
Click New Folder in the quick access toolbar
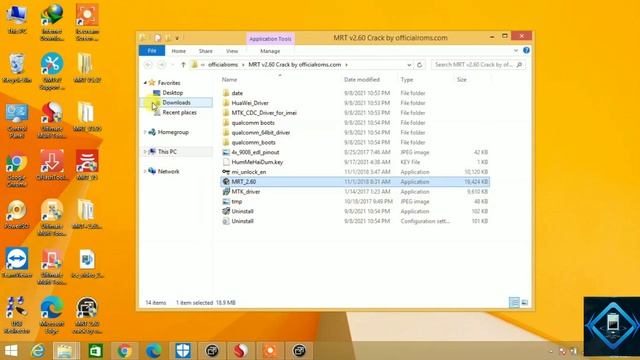pyautogui.click(x=168, y=38)
